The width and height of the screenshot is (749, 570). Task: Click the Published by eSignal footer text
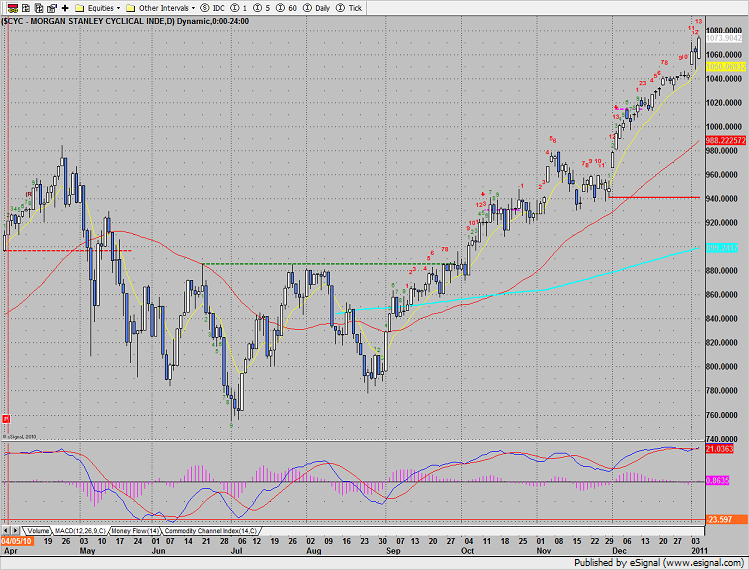659,563
